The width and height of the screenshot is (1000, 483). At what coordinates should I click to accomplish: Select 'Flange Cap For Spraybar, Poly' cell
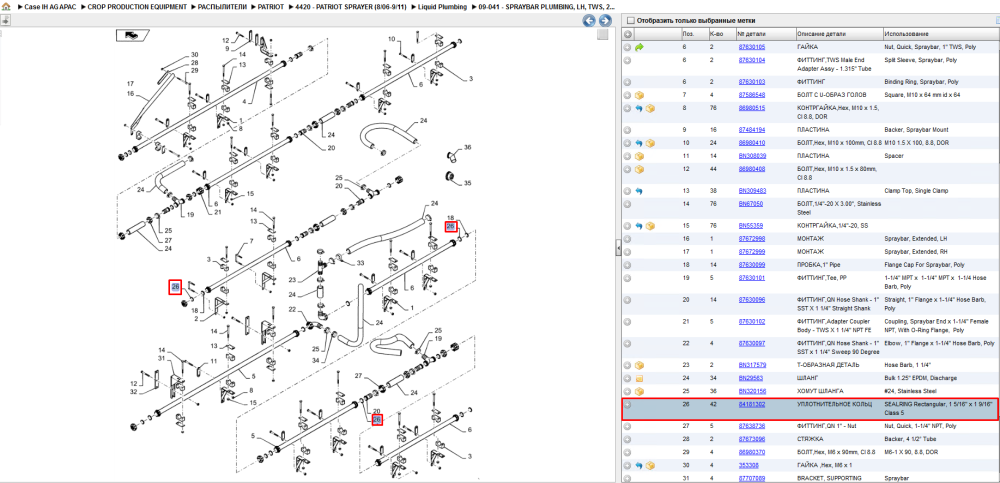tap(923, 265)
